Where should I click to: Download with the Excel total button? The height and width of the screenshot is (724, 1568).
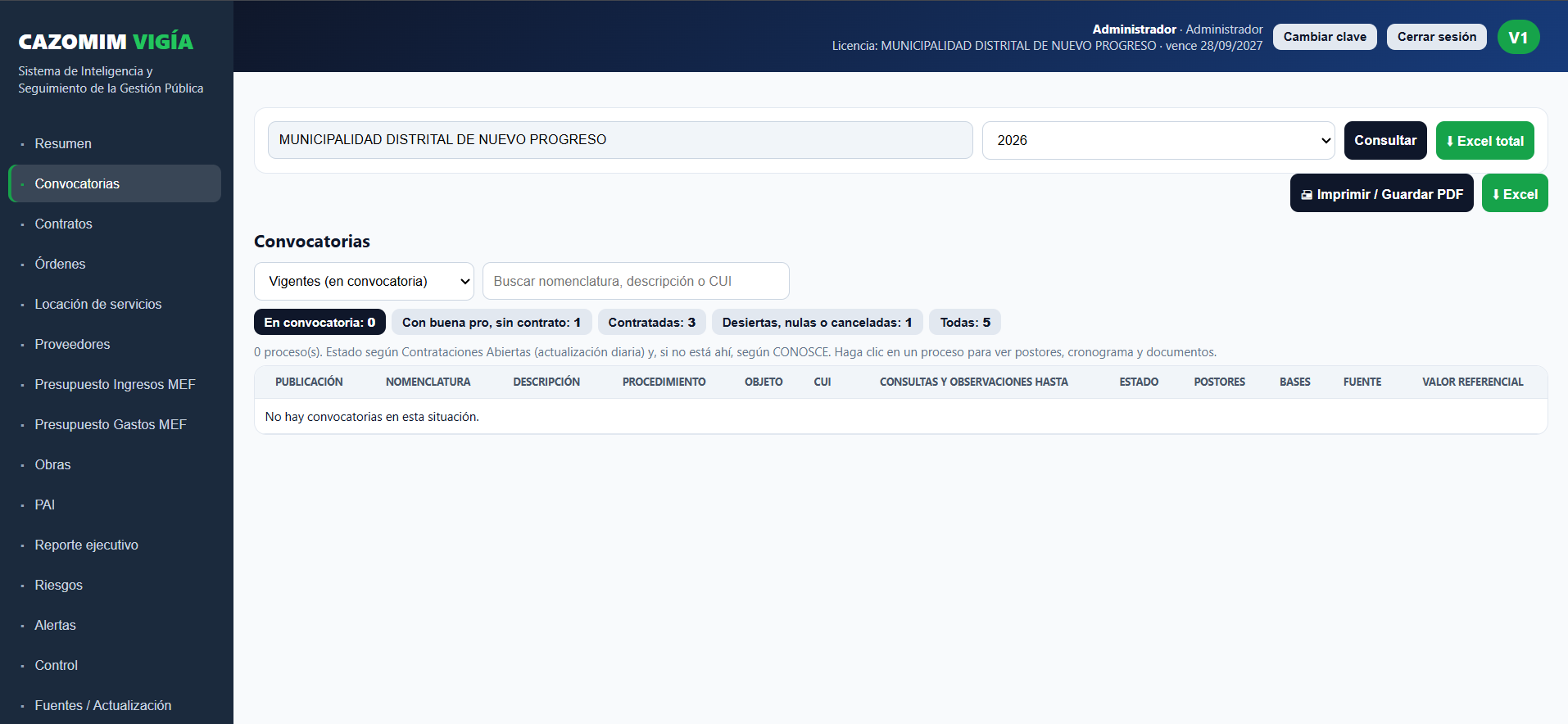(x=1485, y=140)
